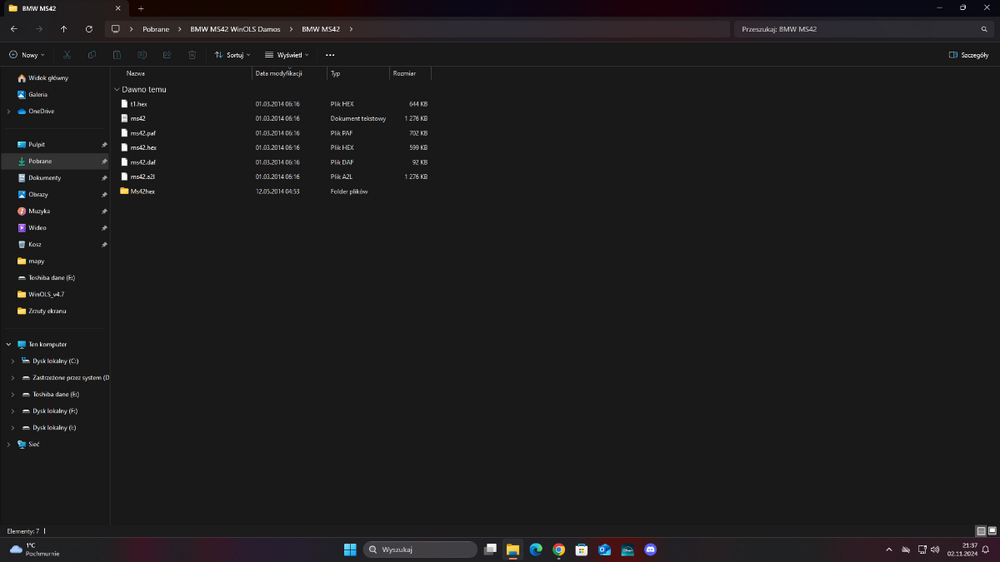Switch to details list view in status bar
This screenshot has width=1000, height=562.
(x=981, y=531)
